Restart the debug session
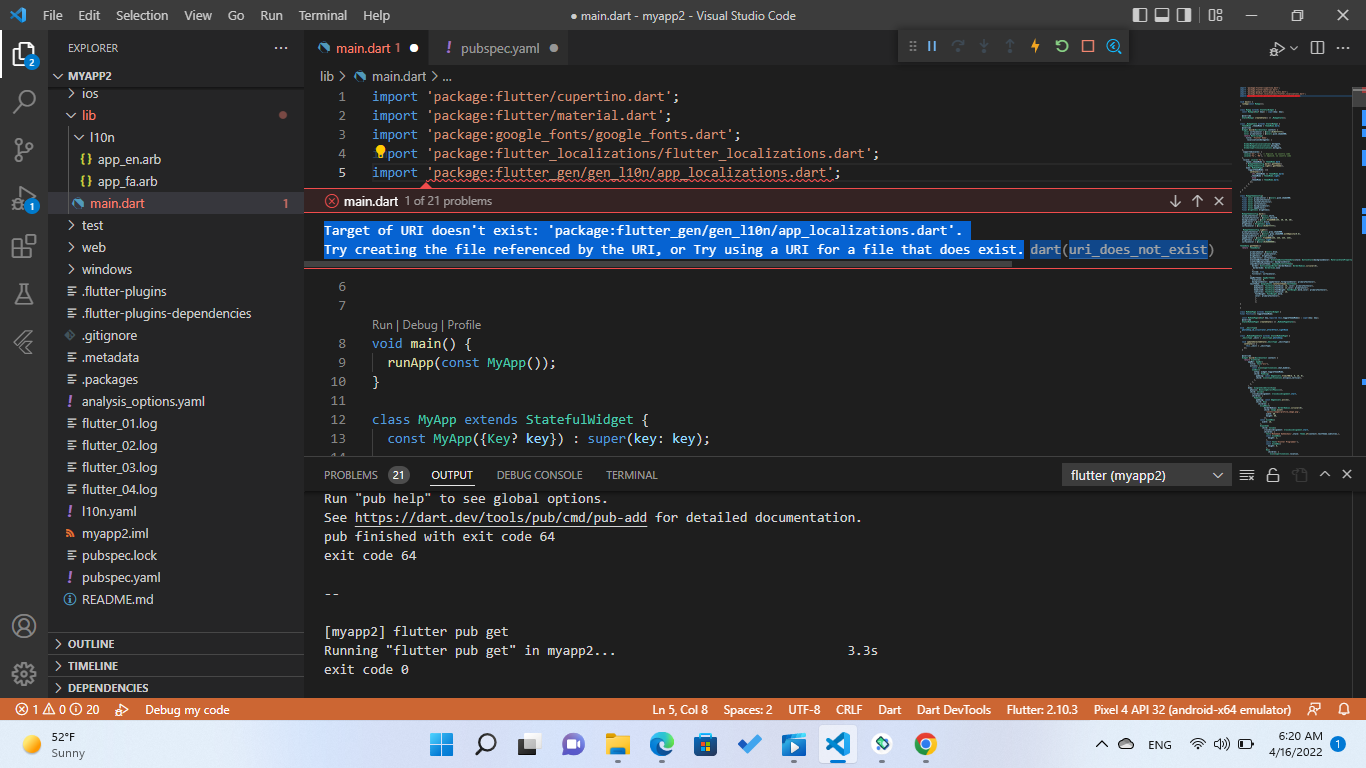 coord(1062,46)
